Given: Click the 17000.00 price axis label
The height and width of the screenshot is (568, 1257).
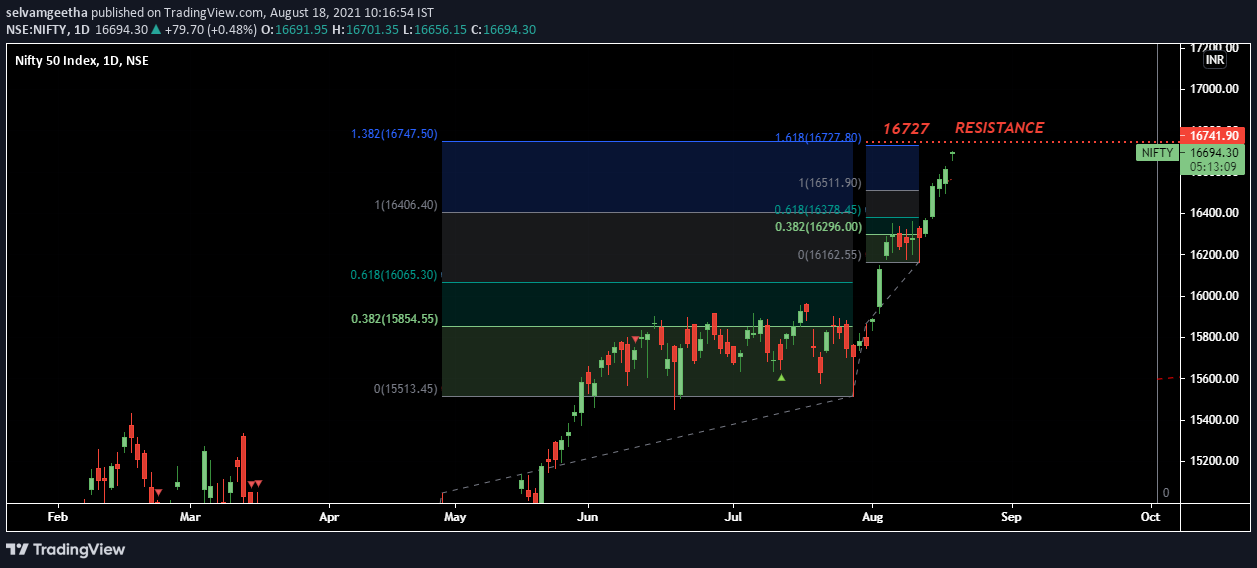Looking at the screenshot, I should (1213, 89).
